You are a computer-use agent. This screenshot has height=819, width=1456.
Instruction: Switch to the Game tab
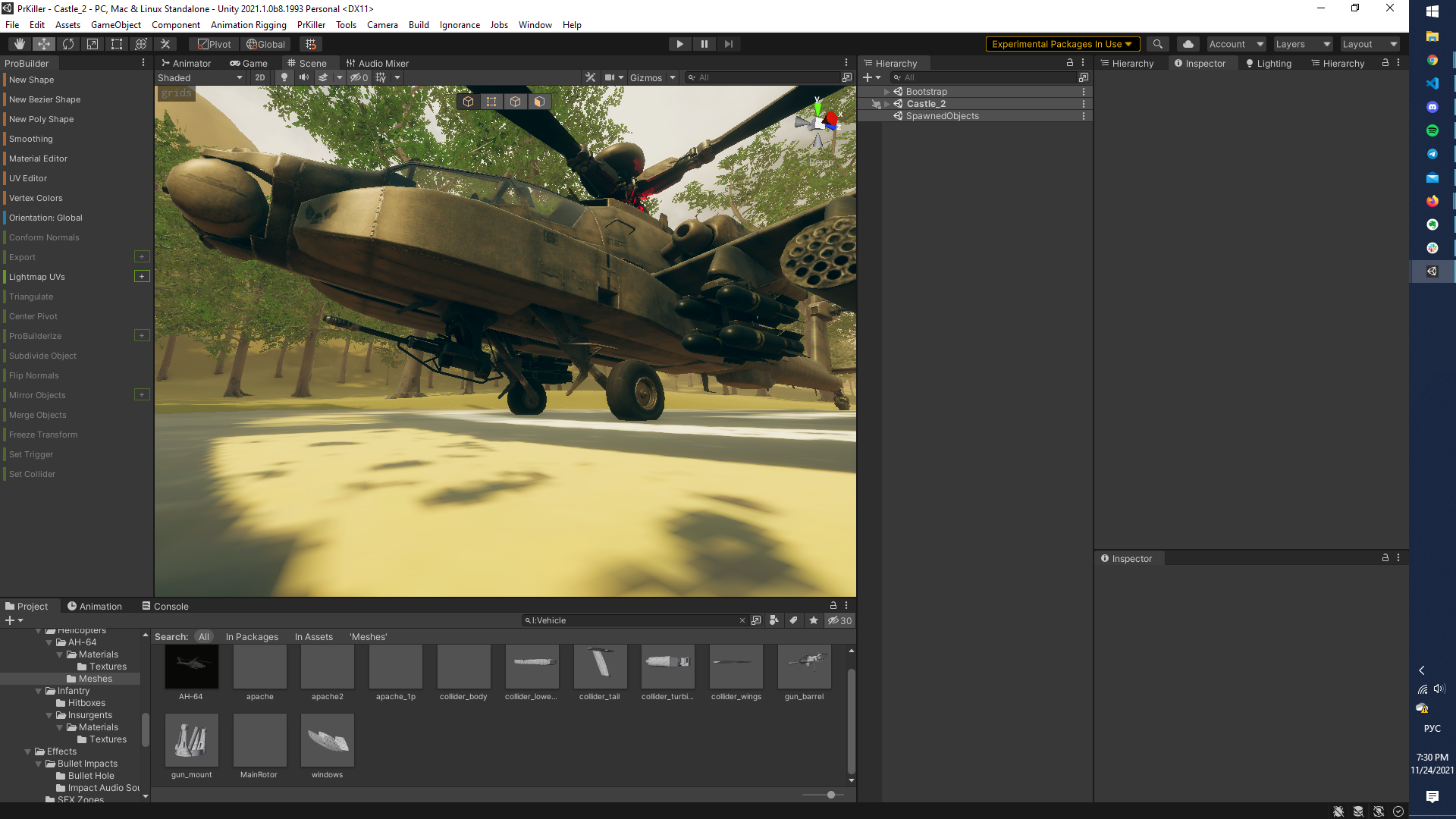tap(249, 63)
